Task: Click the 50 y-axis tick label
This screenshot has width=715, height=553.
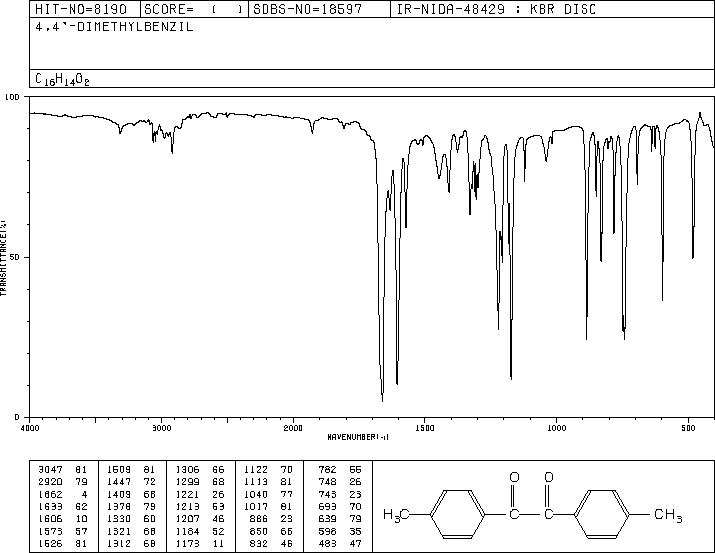Action: 15,257
